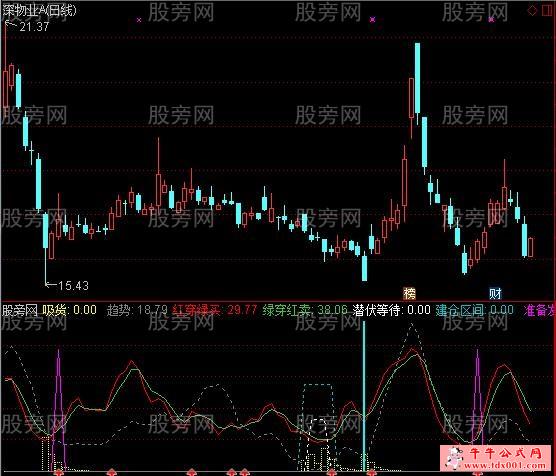Click the 15.43 low price label
The height and width of the screenshot is (476, 556).
coord(73,286)
